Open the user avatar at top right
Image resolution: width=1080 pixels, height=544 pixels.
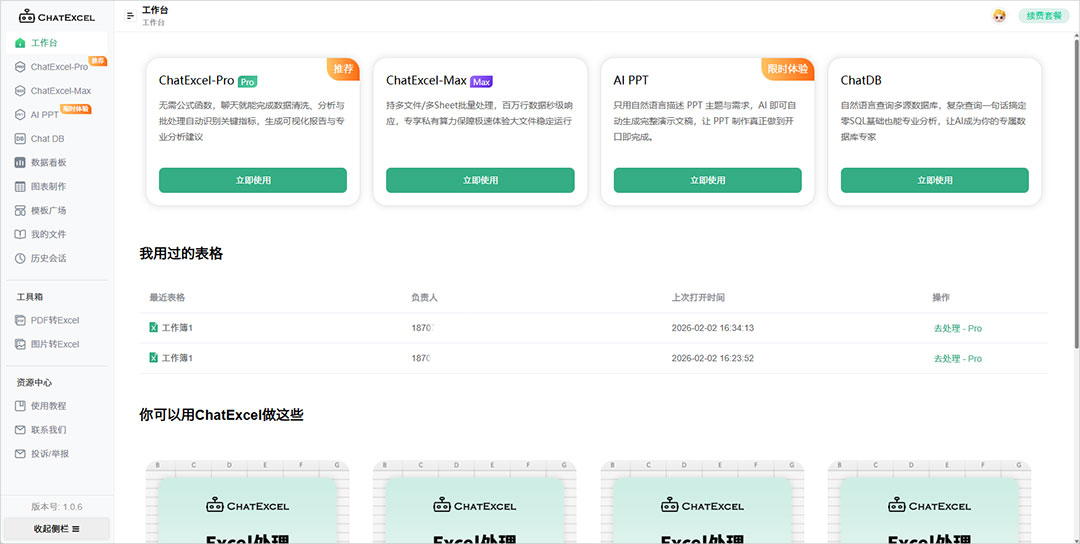[999, 16]
